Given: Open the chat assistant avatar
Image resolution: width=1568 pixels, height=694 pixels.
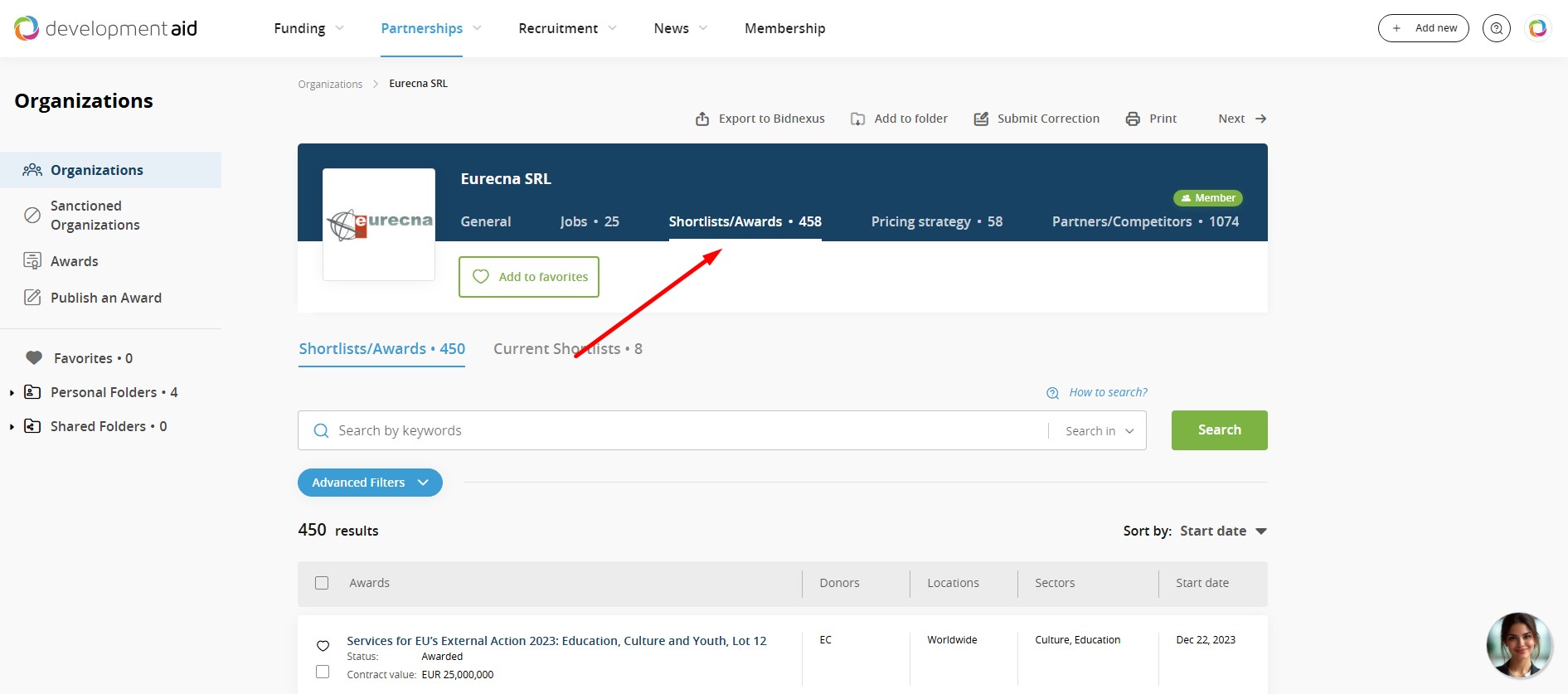Looking at the screenshot, I should (x=1518, y=645).
